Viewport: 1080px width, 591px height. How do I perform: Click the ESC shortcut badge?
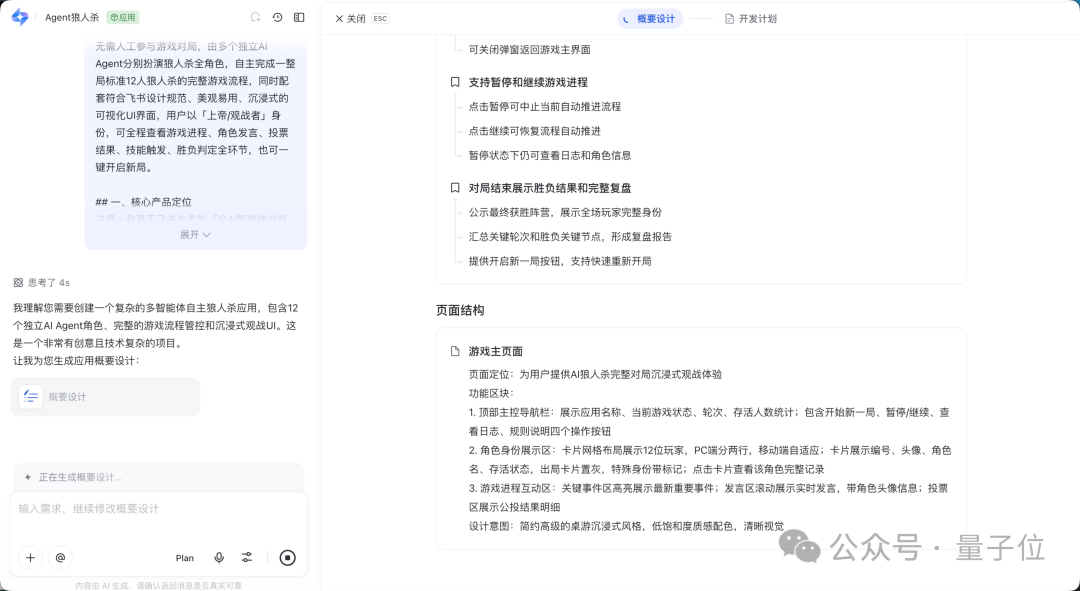tap(380, 19)
